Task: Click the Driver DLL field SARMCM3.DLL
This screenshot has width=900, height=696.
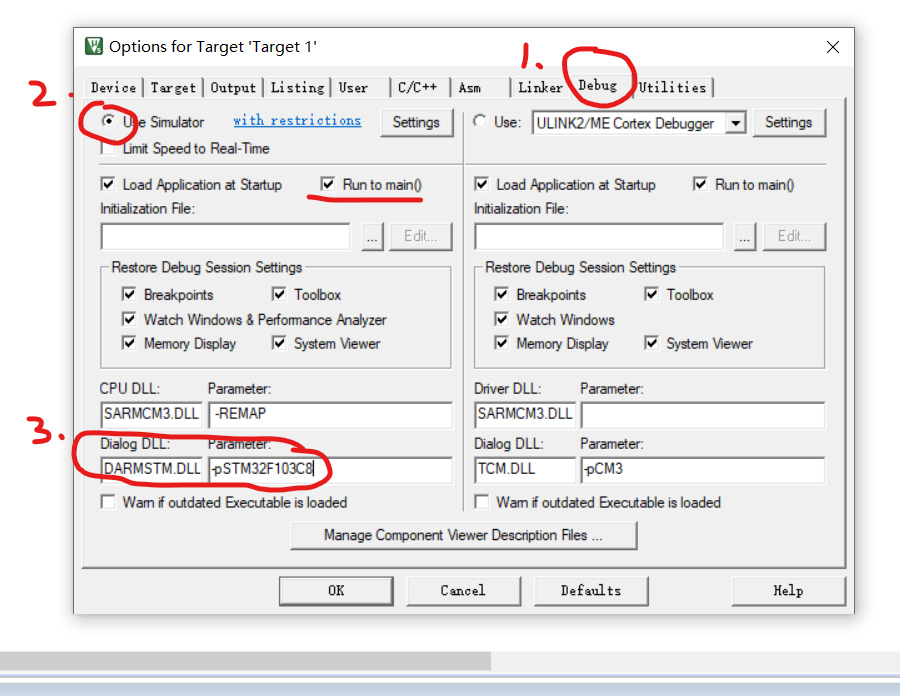Action: click(525, 414)
